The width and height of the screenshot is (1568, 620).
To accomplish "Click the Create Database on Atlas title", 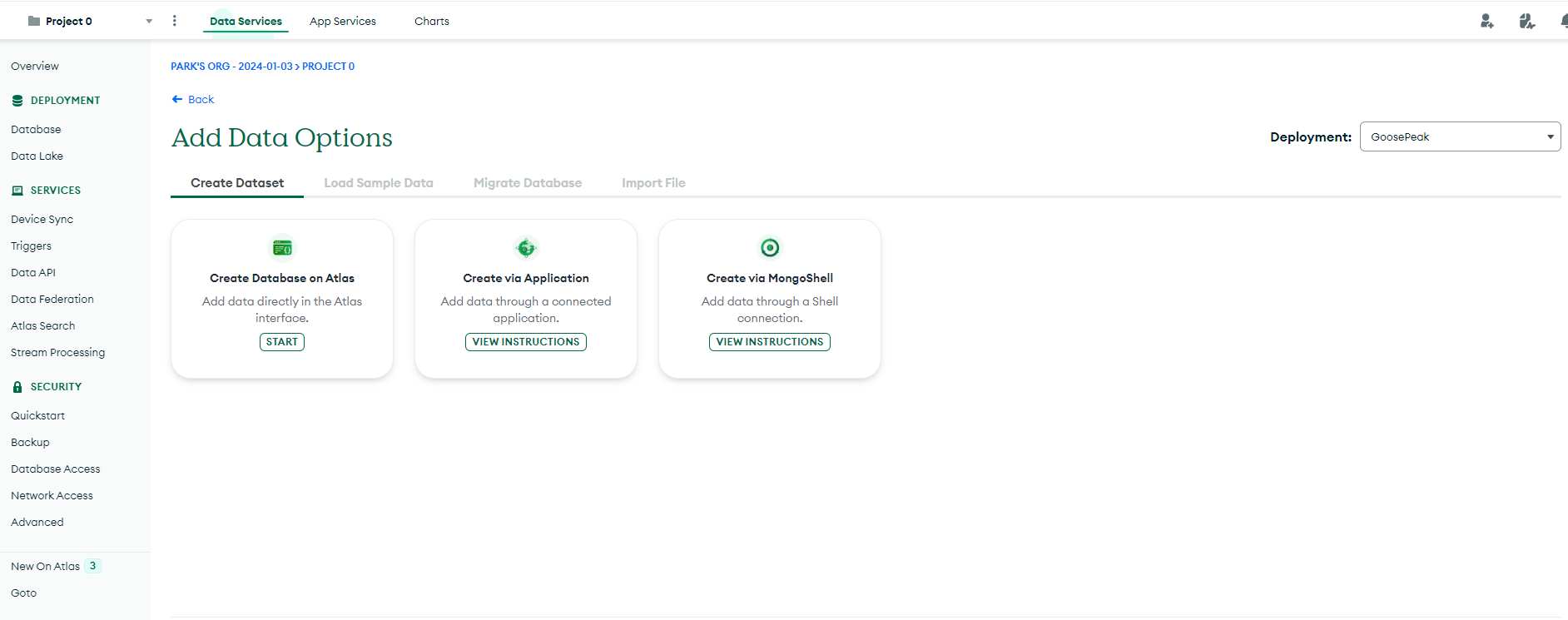I will click(x=282, y=279).
